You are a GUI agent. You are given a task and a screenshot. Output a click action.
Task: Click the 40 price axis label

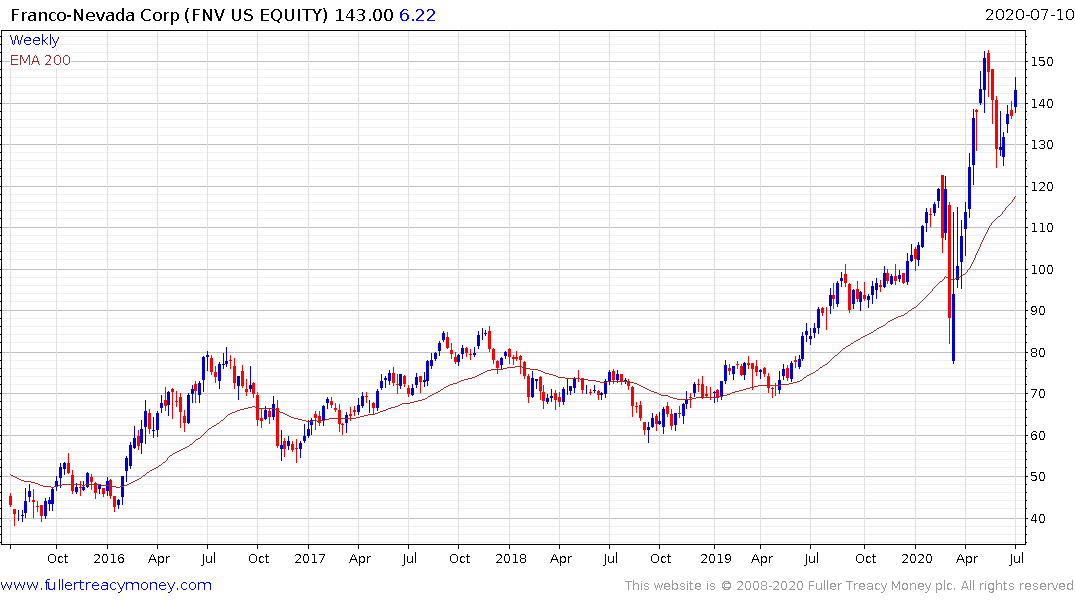(1039, 518)
